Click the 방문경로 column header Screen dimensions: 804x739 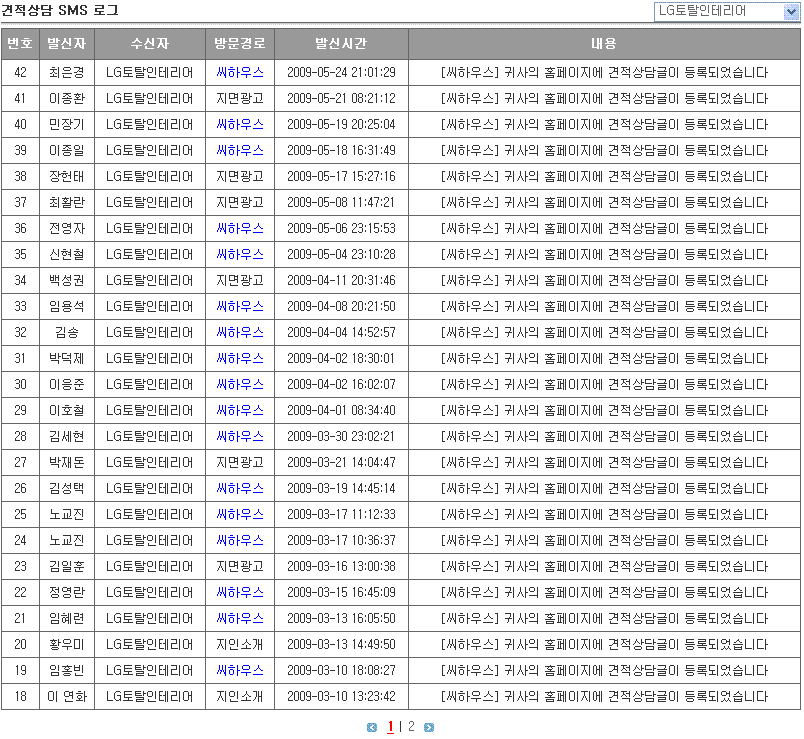240,44
